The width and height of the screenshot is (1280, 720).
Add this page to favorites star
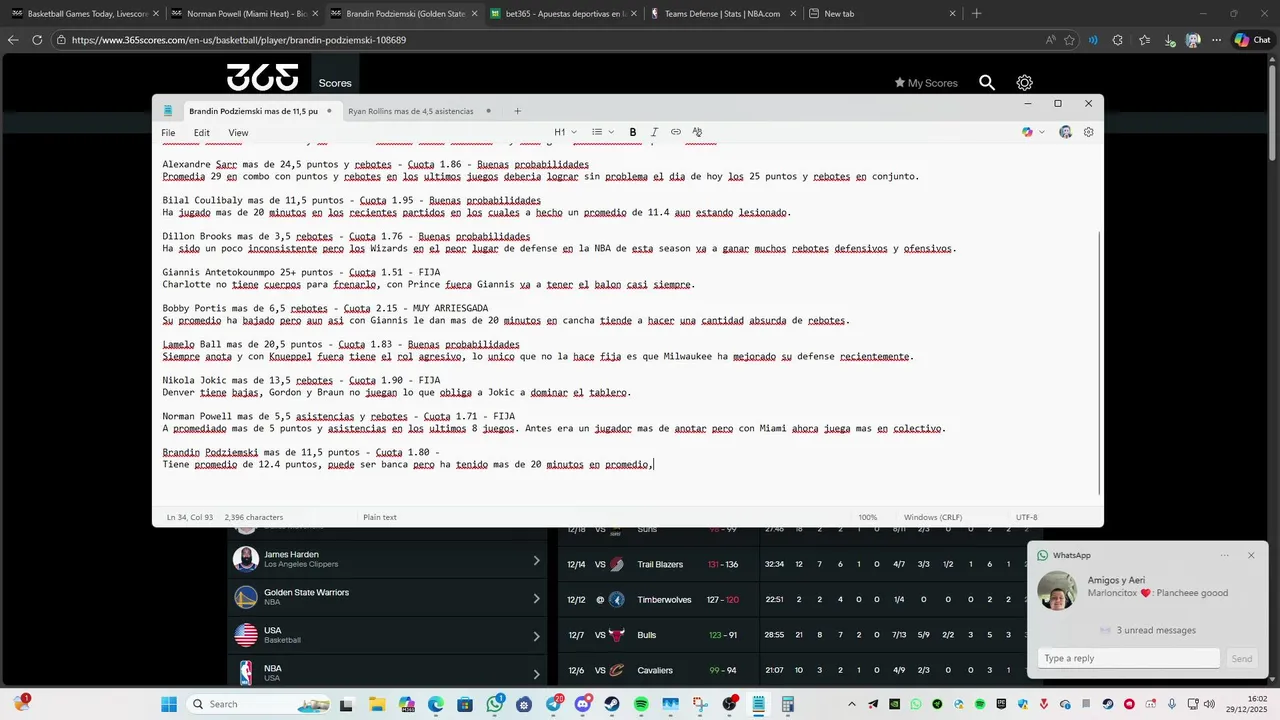[x=1069, y=40]
